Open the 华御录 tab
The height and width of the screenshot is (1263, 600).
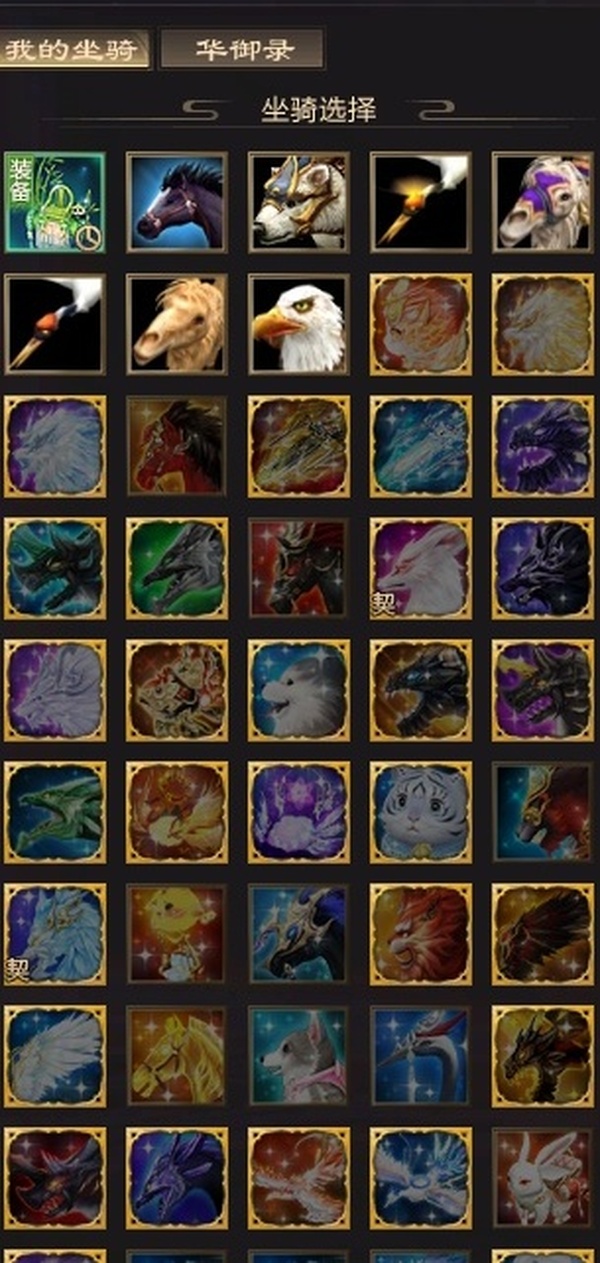243,49
